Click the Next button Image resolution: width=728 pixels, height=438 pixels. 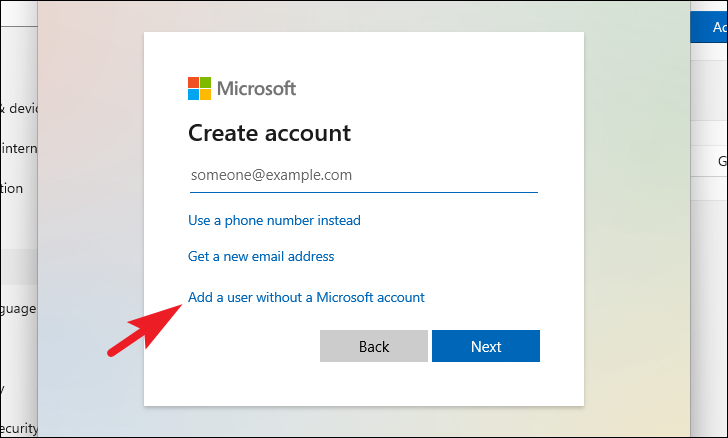(486, 346)
